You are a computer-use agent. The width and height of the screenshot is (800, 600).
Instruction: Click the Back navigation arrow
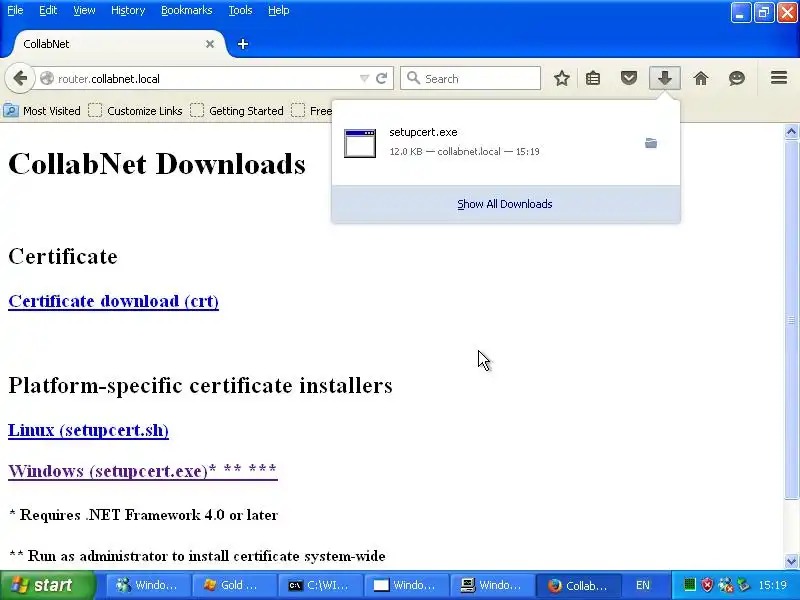[x=20, y=79]
